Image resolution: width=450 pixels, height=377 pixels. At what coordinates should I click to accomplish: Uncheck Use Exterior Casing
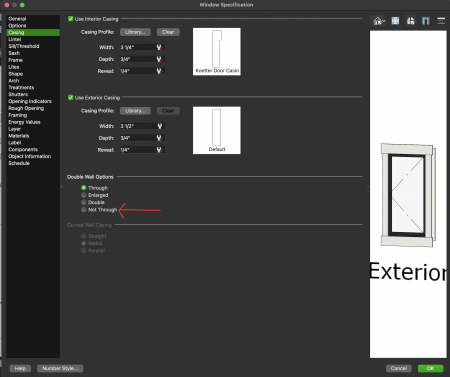coord(71,97)
